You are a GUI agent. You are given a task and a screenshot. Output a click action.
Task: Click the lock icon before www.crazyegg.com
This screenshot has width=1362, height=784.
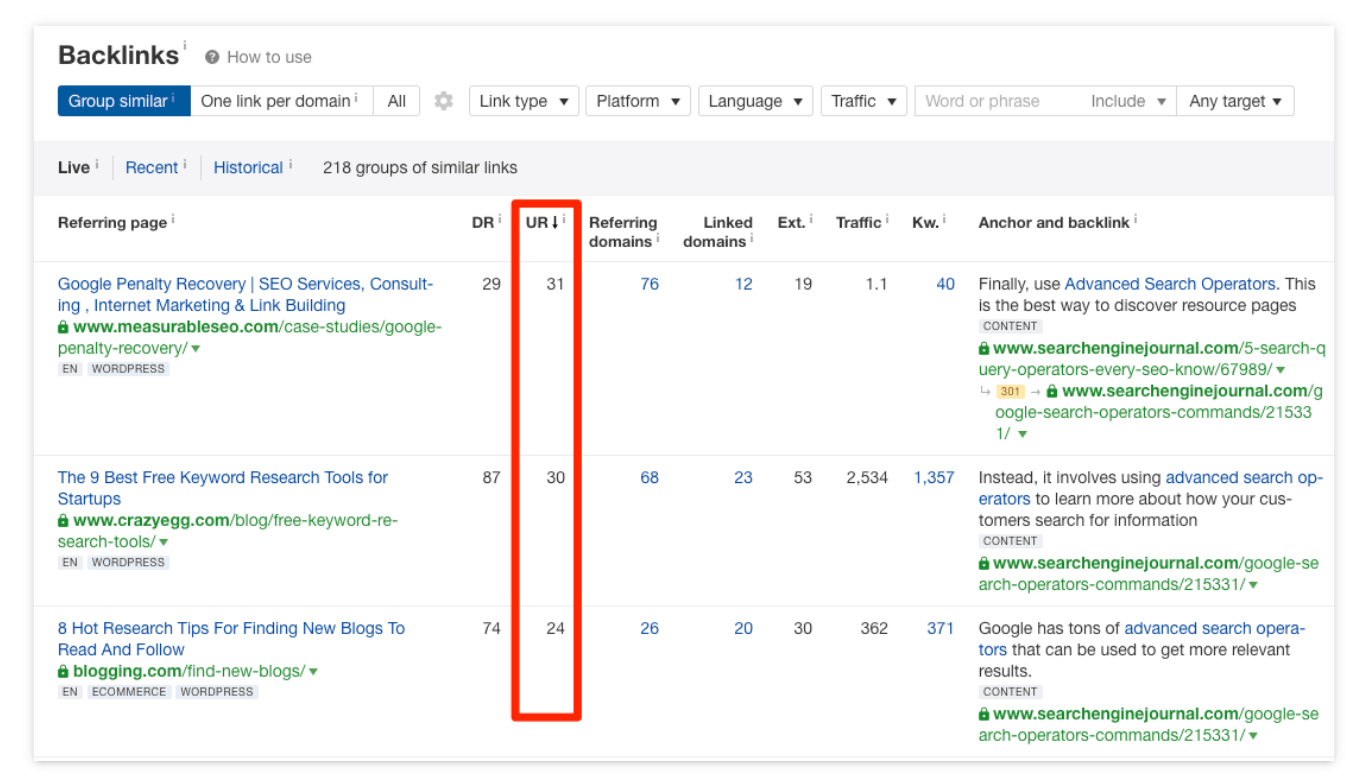(64, 521)
